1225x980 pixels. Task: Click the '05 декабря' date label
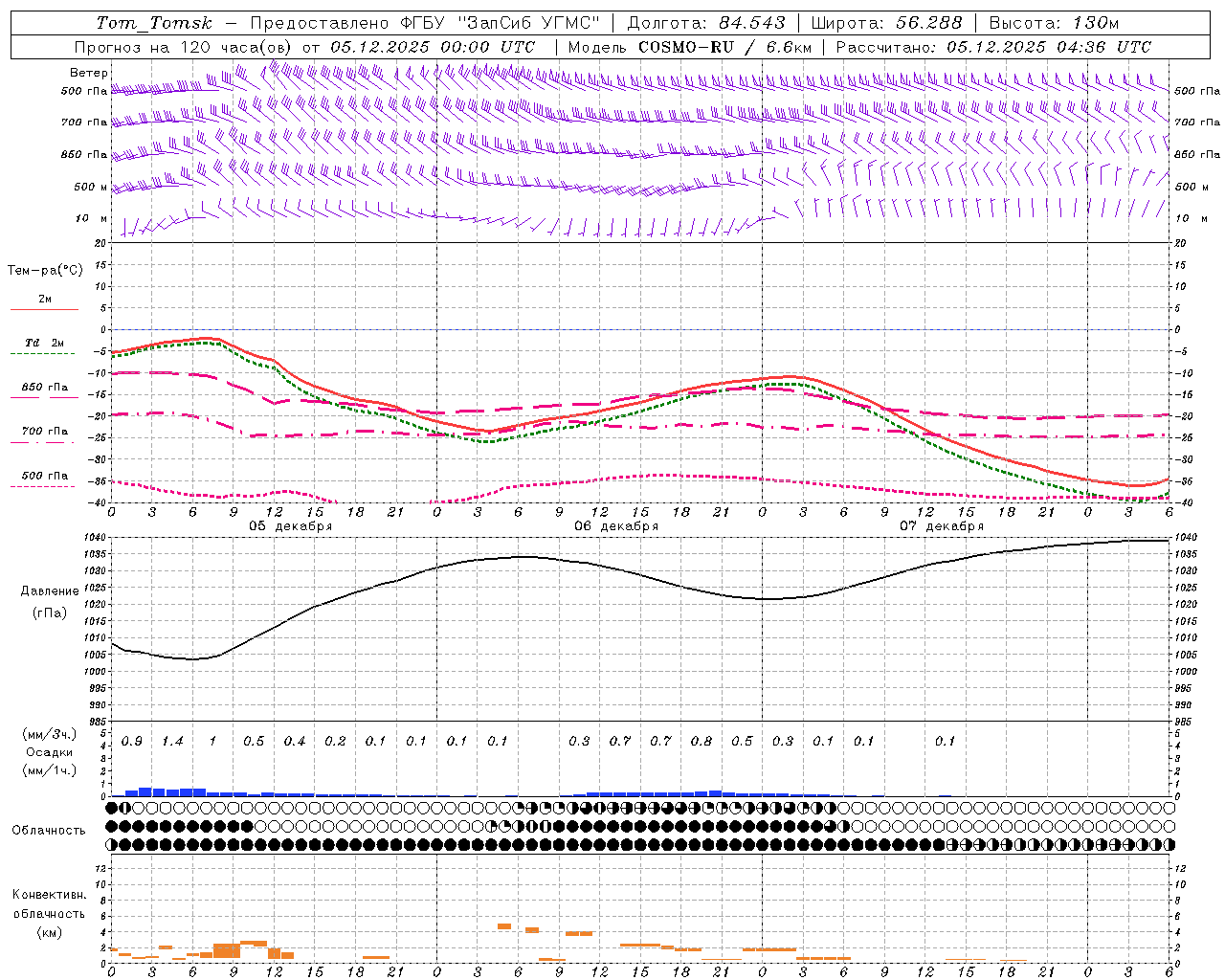(x=291, y=526)
